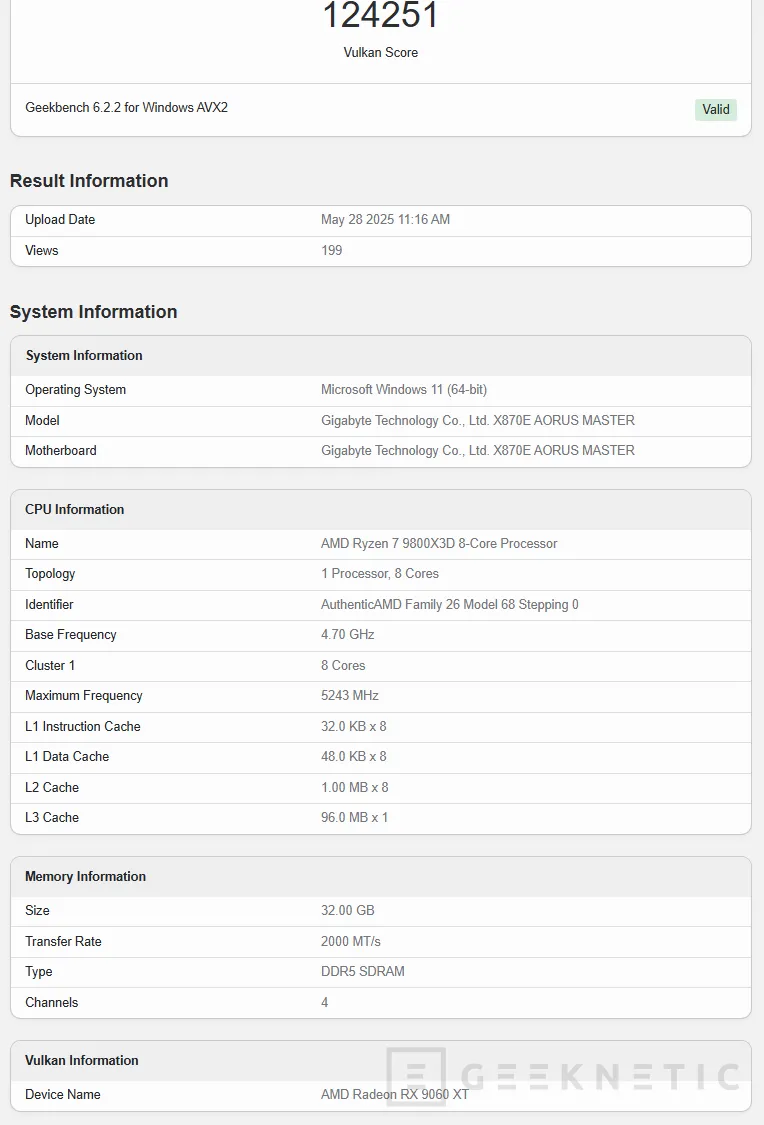Select the Views count 199
The width and height of the screenshot is (764, 1125).
coord(329,250)
